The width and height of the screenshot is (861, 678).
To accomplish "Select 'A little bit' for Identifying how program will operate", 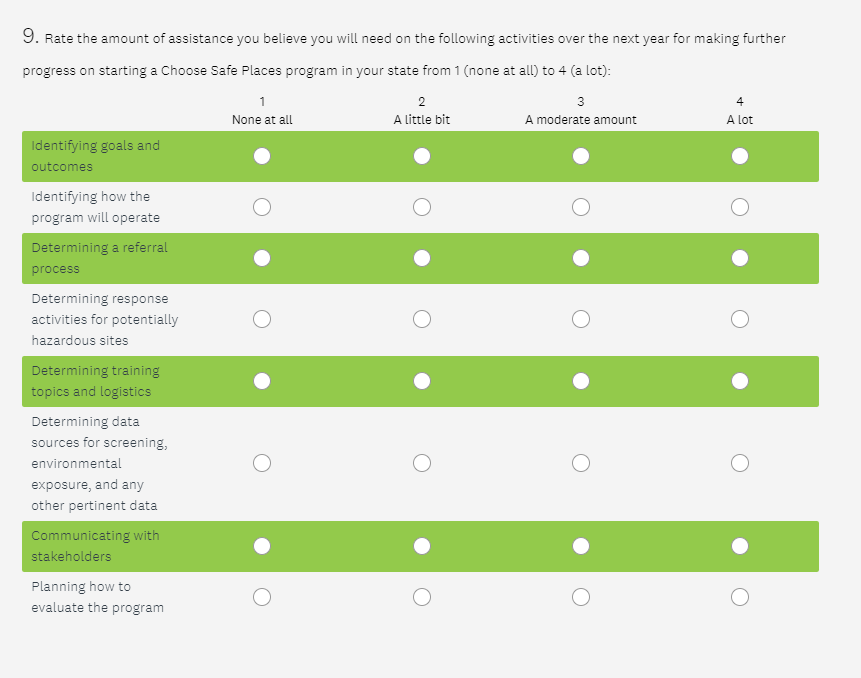I will [422, 207].
